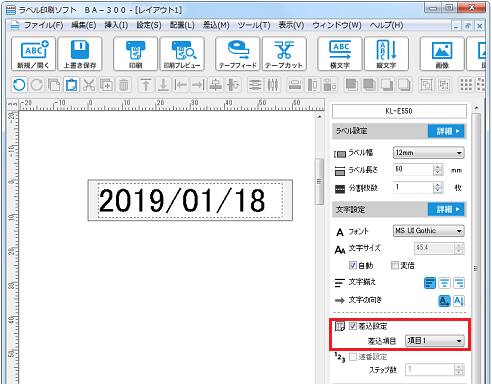Click the テープカット (Tape Cut) scissors icon
Screen dimensions: 492x384
point(284,54)
